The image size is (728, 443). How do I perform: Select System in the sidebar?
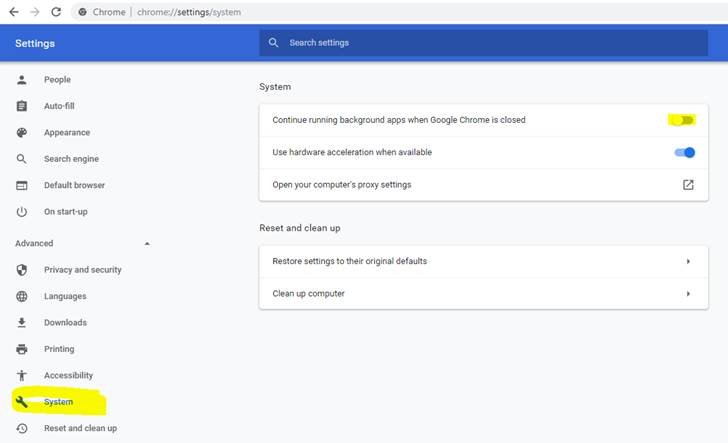click(x=58, y=402)
